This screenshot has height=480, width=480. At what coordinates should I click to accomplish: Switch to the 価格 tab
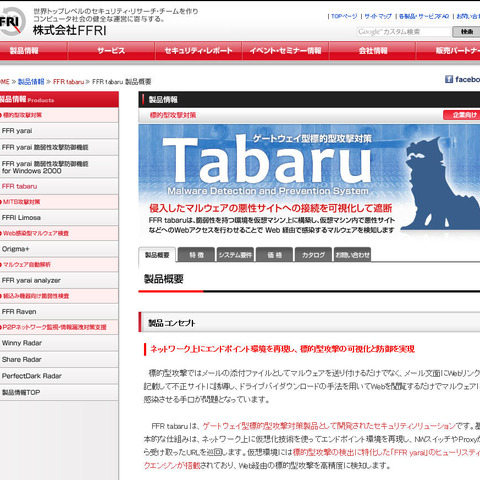click(x=274, y=255)
